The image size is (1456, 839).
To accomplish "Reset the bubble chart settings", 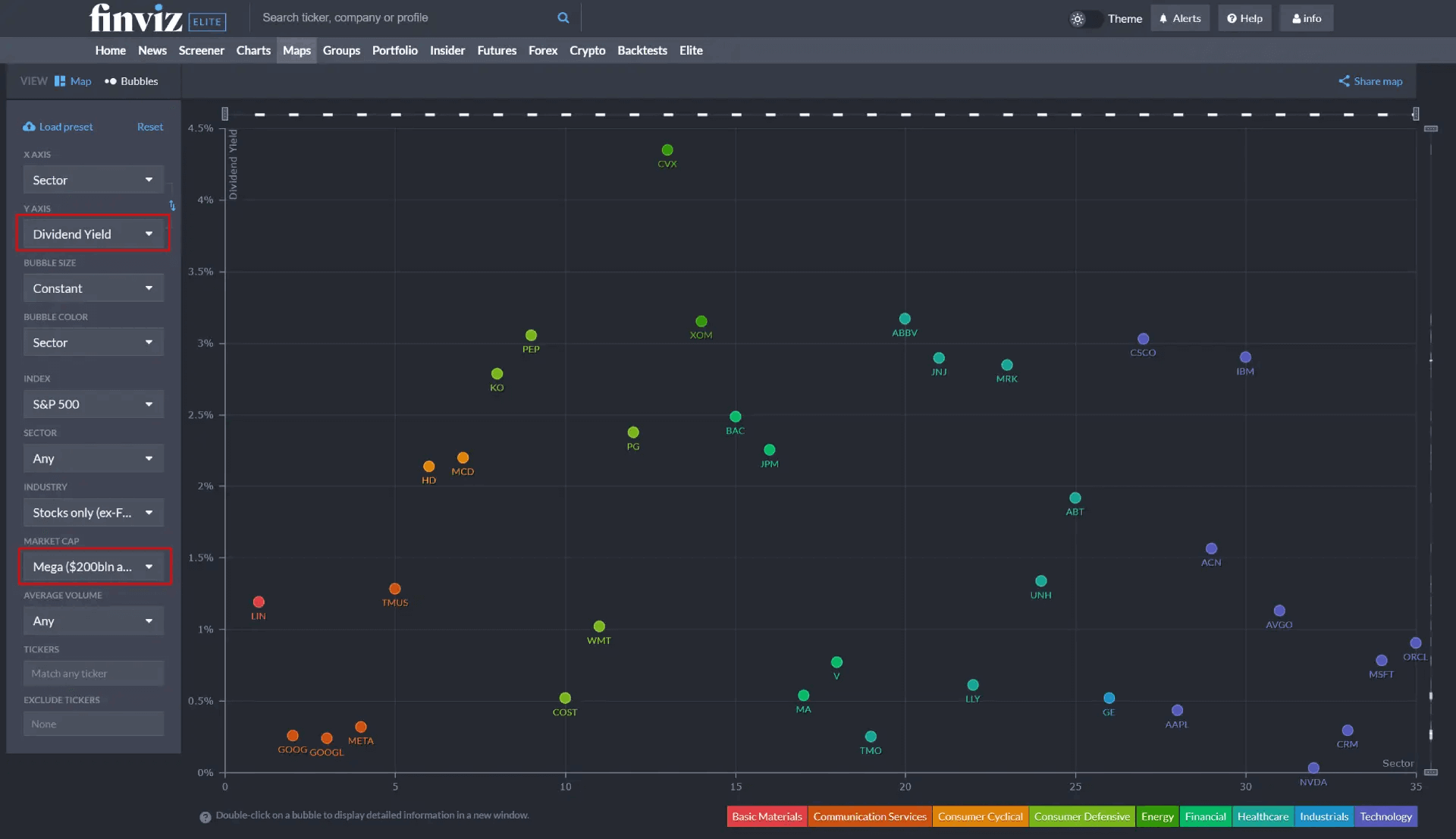I will pyautogui.click(x=150, y=127).
